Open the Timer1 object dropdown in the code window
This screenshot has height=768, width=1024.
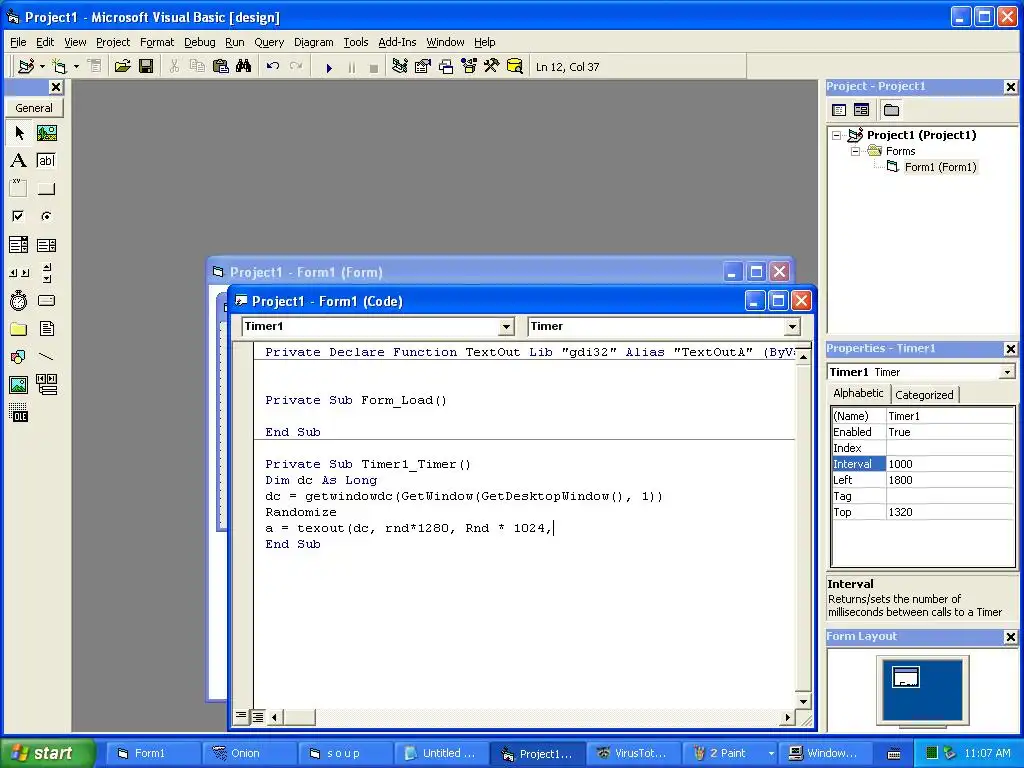tap(506, 327)
